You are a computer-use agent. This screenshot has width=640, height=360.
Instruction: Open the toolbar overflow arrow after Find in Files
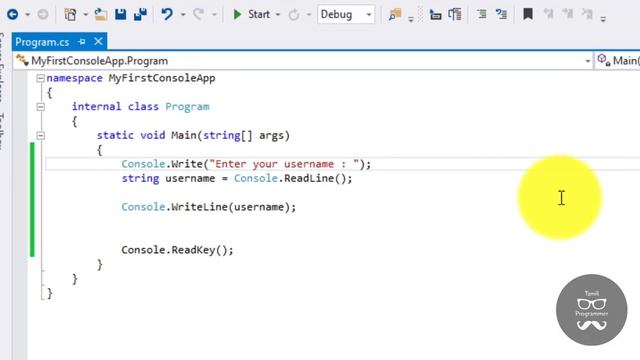point(411,19)
